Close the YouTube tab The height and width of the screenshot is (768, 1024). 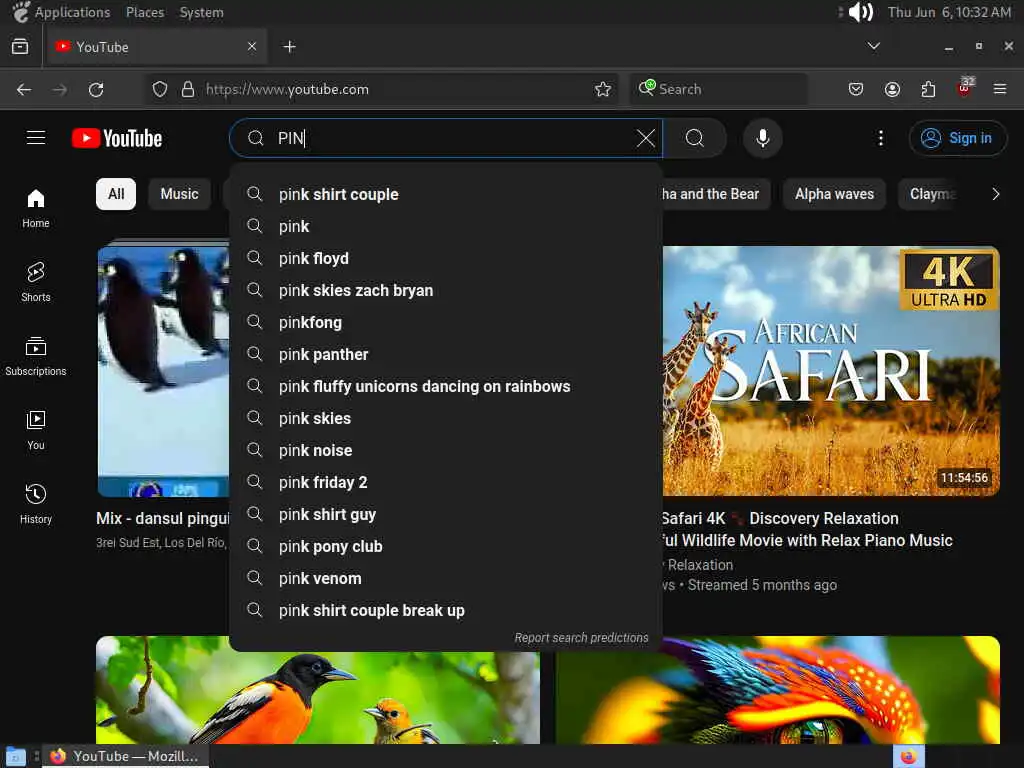tap(252, 46)
